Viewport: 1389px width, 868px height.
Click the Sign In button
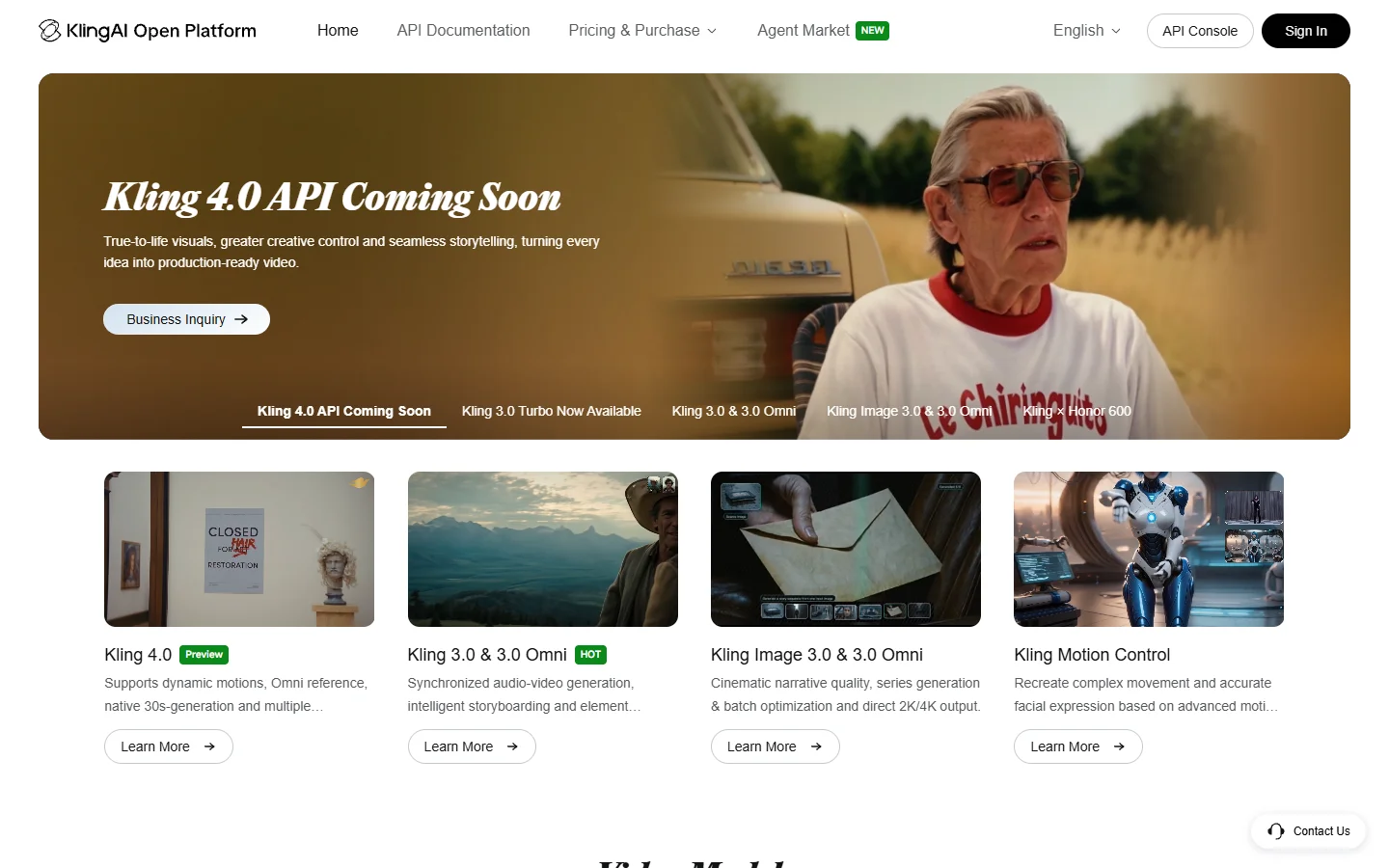(1306, 31)
